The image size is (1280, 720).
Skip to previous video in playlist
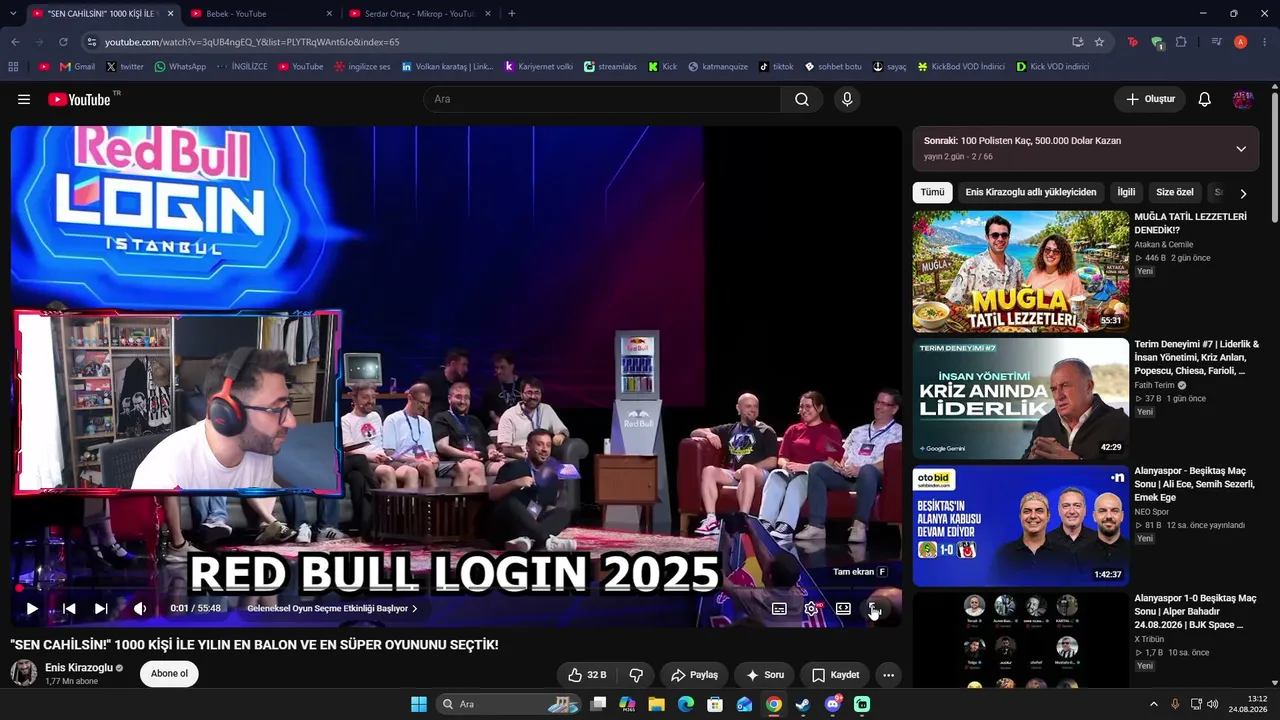click(69, 608)
